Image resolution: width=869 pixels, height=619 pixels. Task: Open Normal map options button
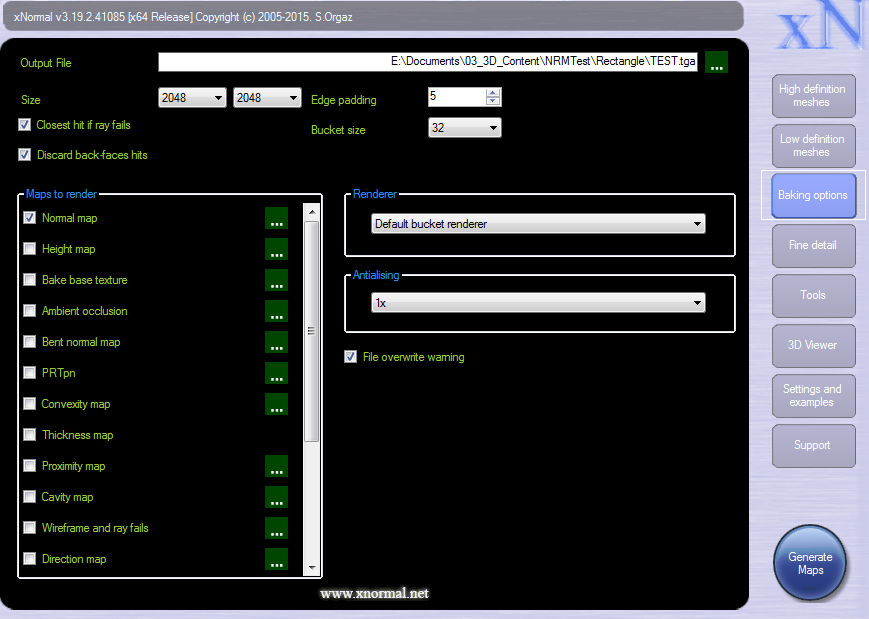(x=276, y=218)
